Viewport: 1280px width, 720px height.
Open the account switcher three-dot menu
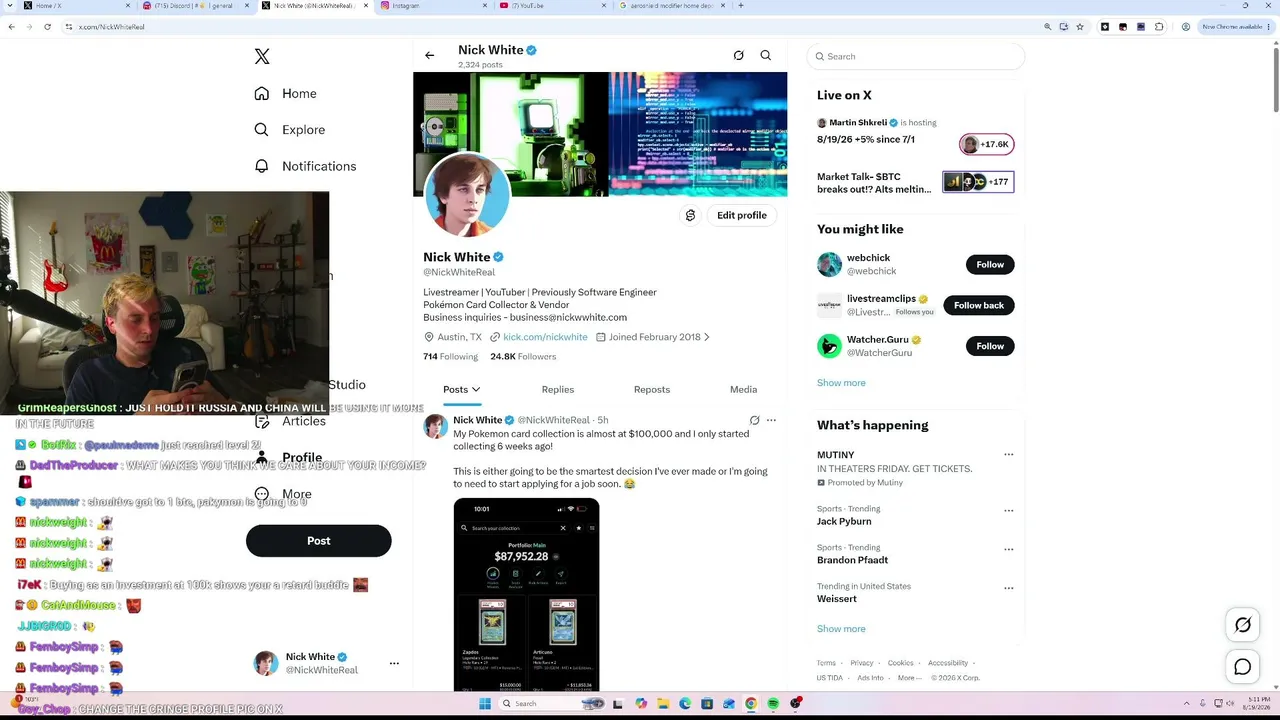[x=394, y=663]
